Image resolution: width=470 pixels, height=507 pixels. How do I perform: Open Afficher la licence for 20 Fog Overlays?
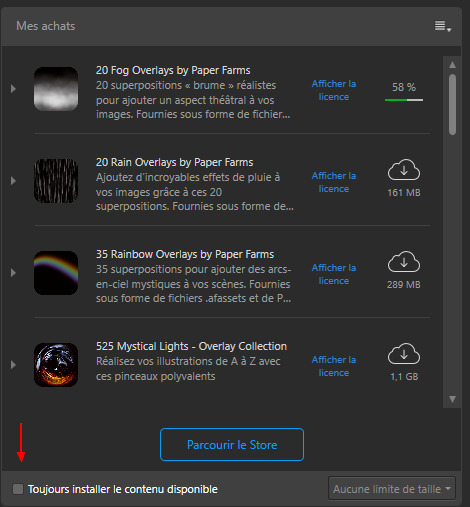(x=334, y=90)
